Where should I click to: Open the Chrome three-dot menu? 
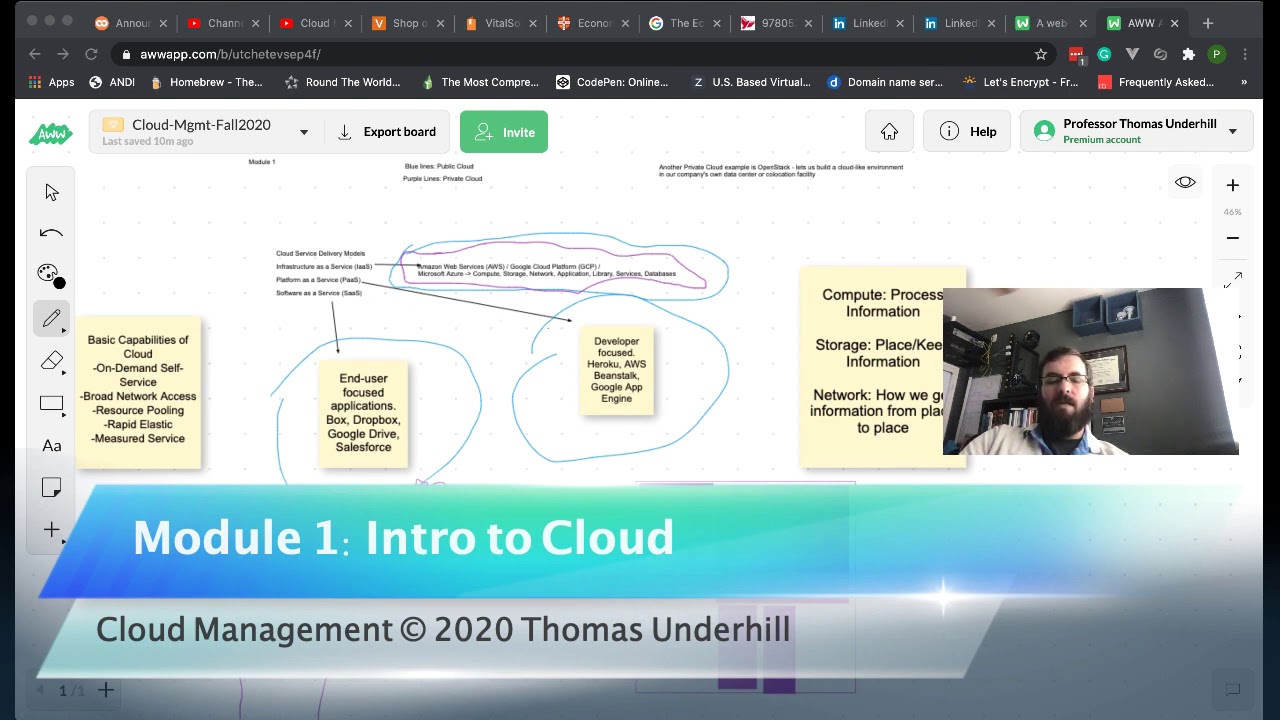tap(1245, 54)
